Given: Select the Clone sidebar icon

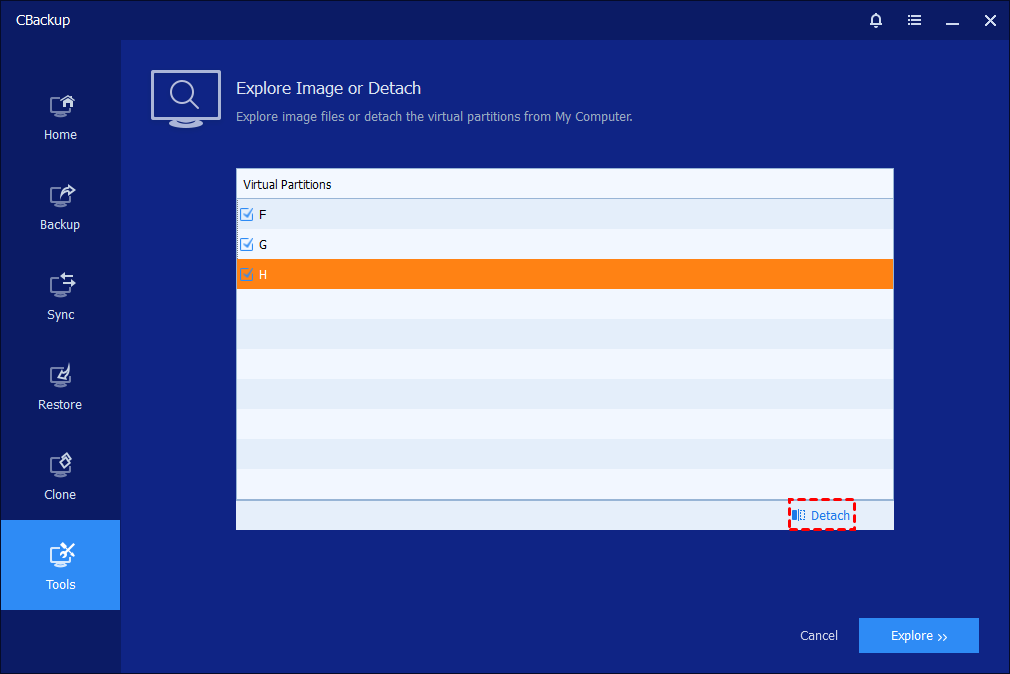Looking at the screenshot, I should [x=61, y=466].
